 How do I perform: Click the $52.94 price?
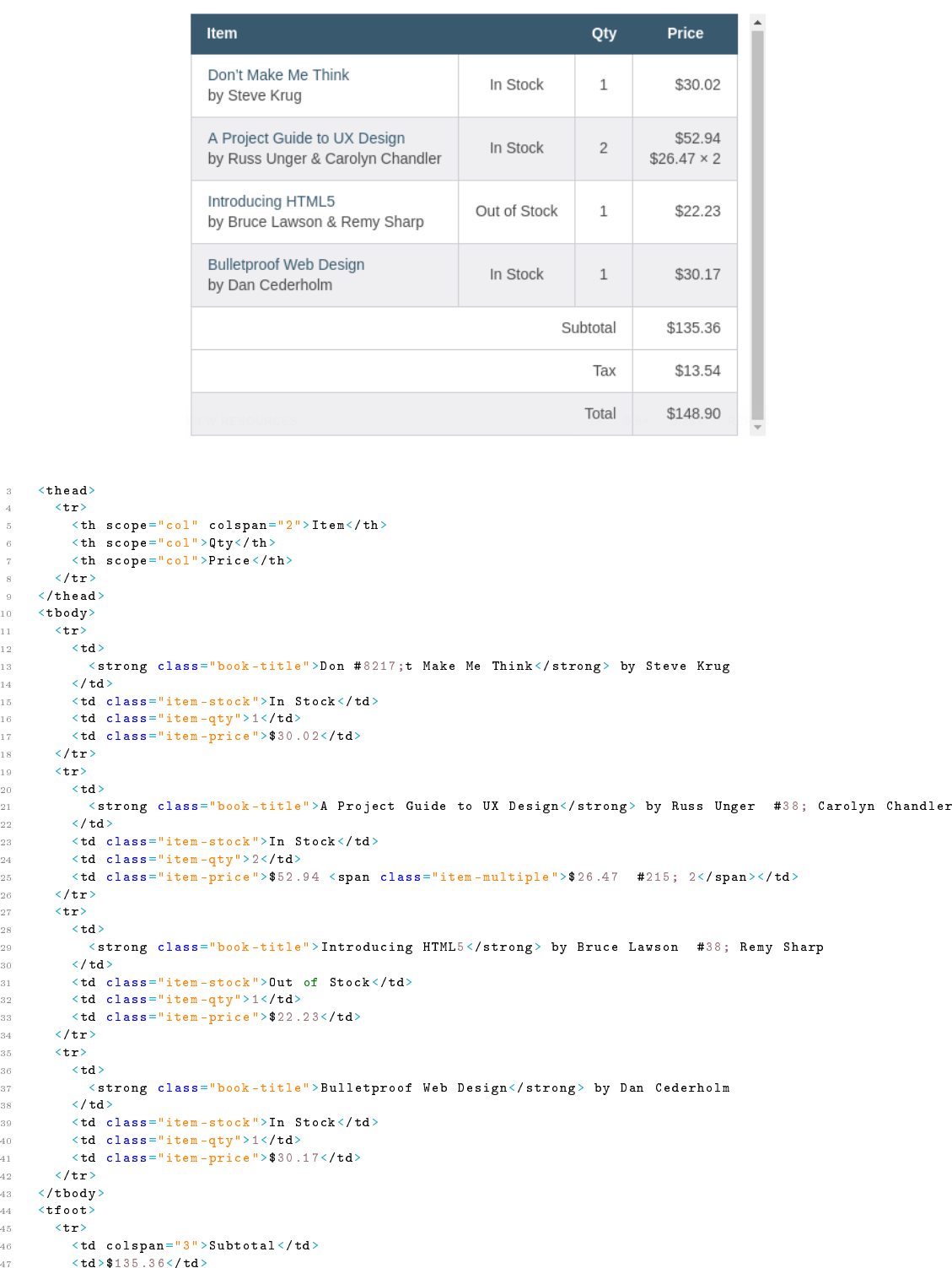[697, 138]
